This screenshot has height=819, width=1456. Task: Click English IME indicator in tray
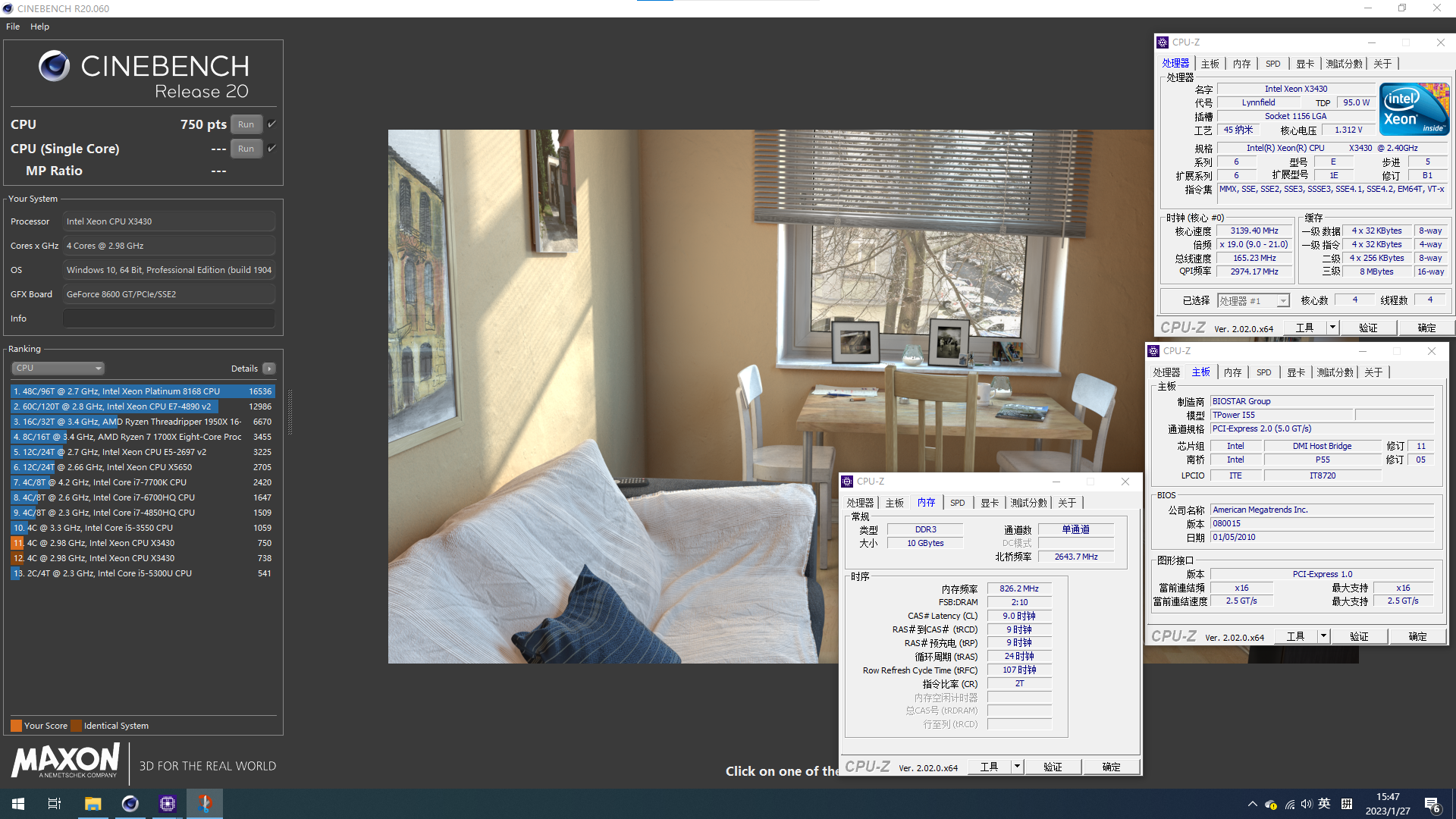click(1325, 804)
